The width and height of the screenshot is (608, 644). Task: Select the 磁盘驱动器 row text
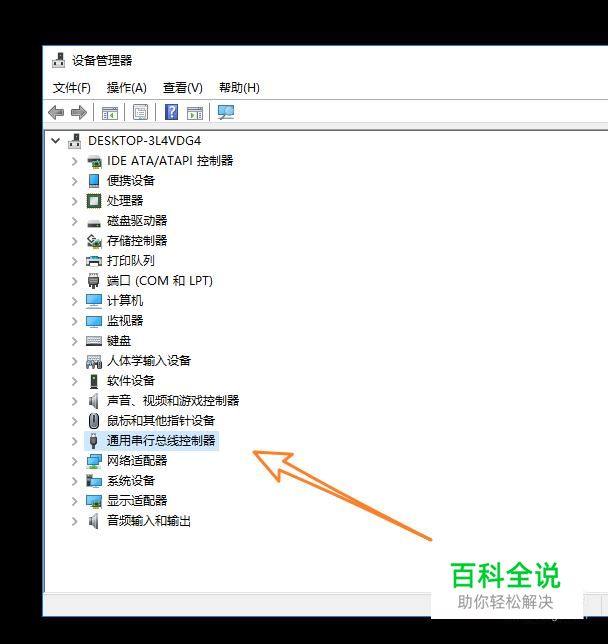coord(137,221)
